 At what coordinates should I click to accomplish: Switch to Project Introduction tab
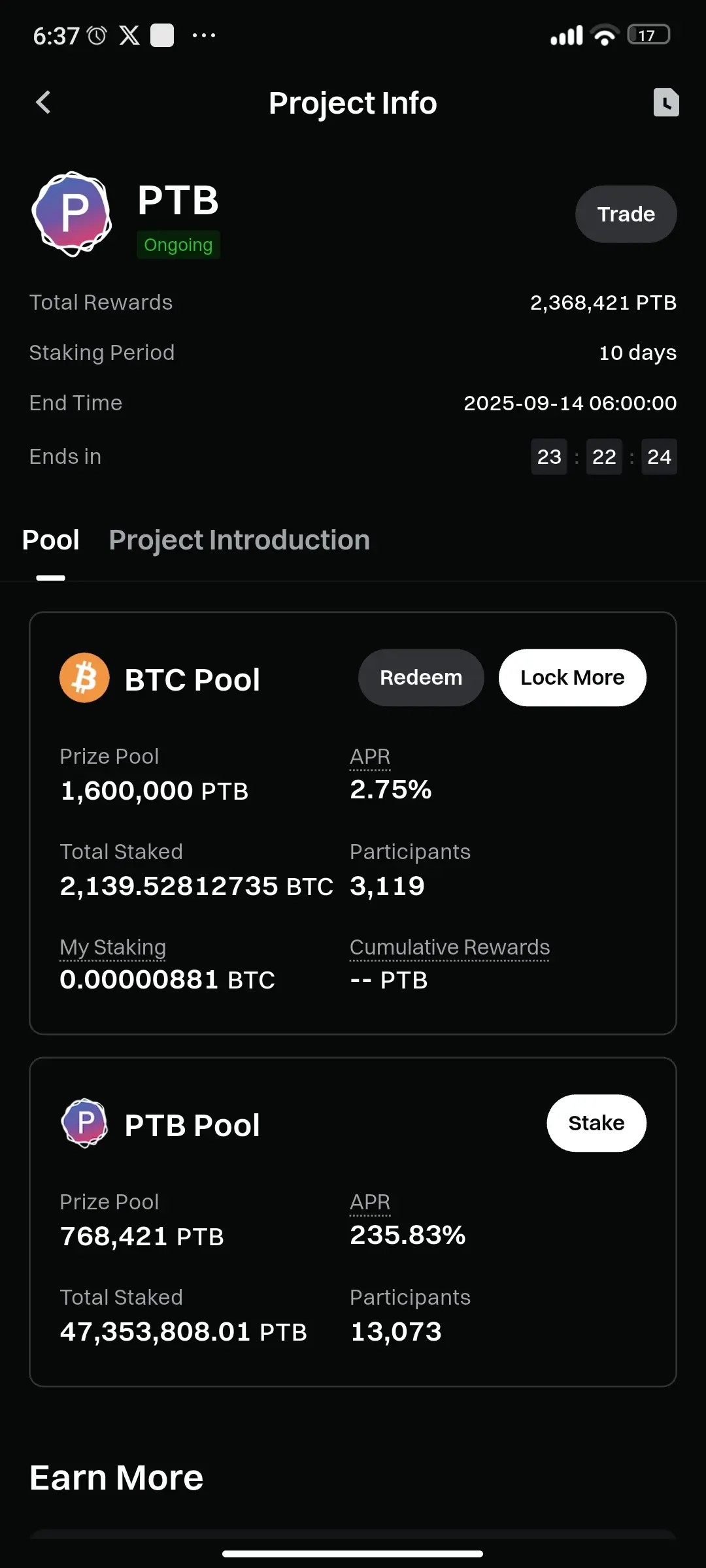(239, 540)
